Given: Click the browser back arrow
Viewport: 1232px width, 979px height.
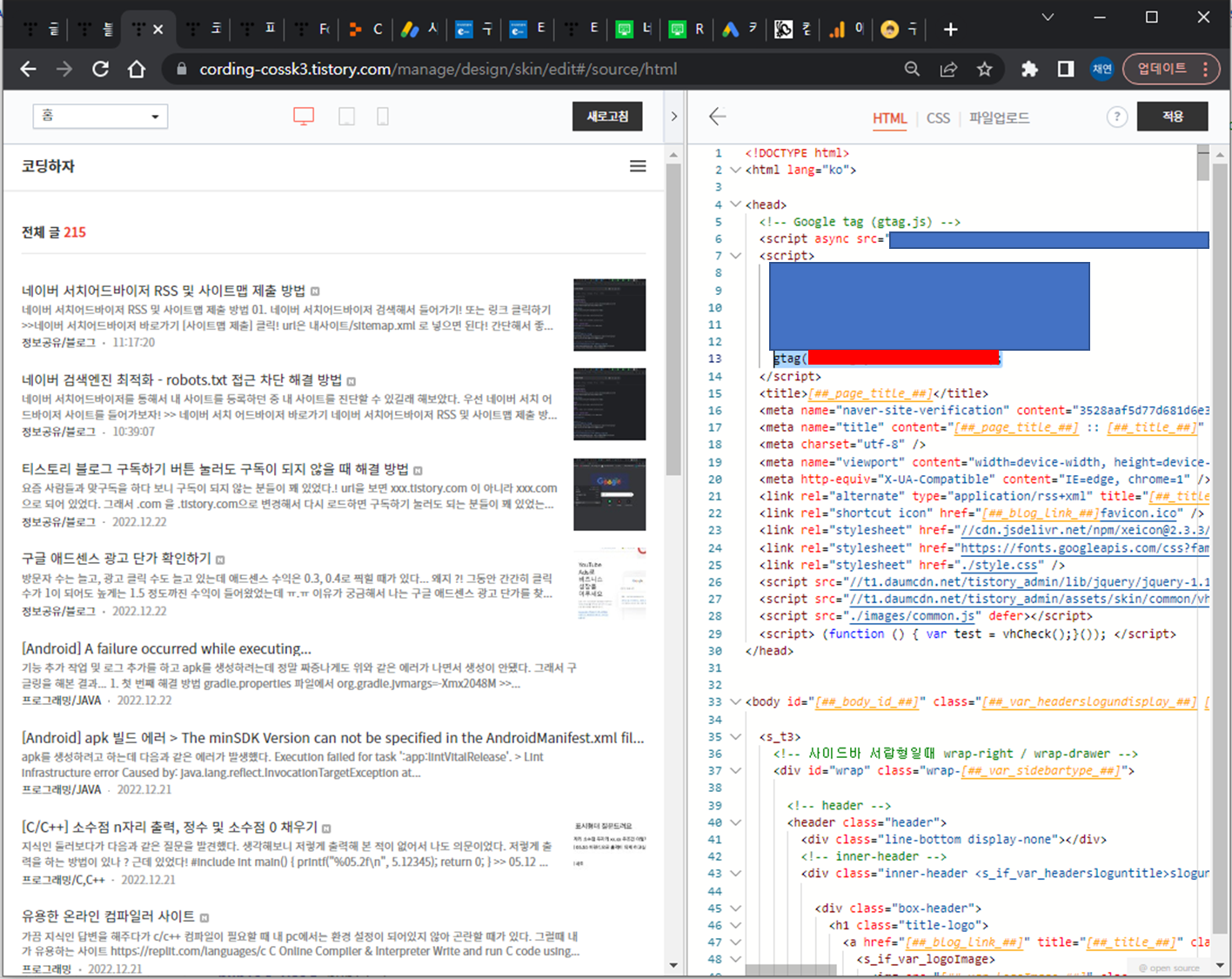Looking at the screenshot, I should pos(29,69).
